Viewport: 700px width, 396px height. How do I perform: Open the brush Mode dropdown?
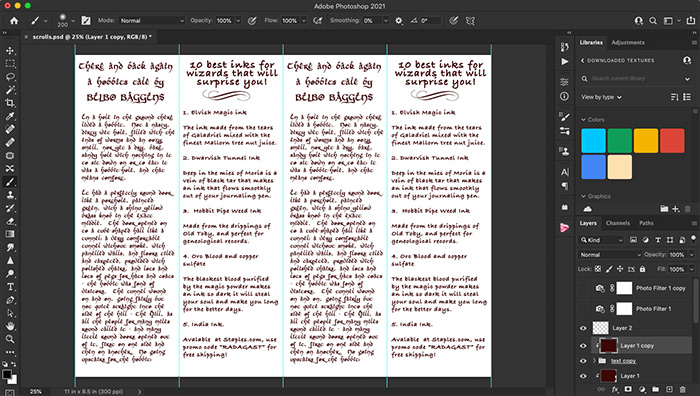tap(151, 21)
